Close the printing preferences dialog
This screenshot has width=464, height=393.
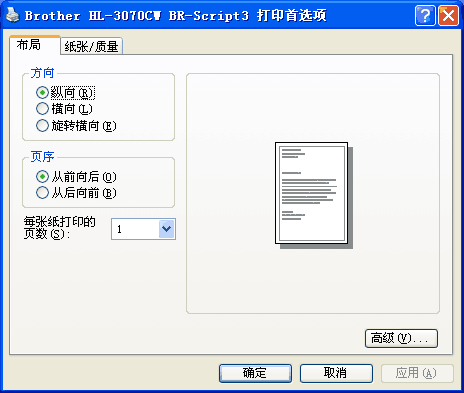coord(448,15)
